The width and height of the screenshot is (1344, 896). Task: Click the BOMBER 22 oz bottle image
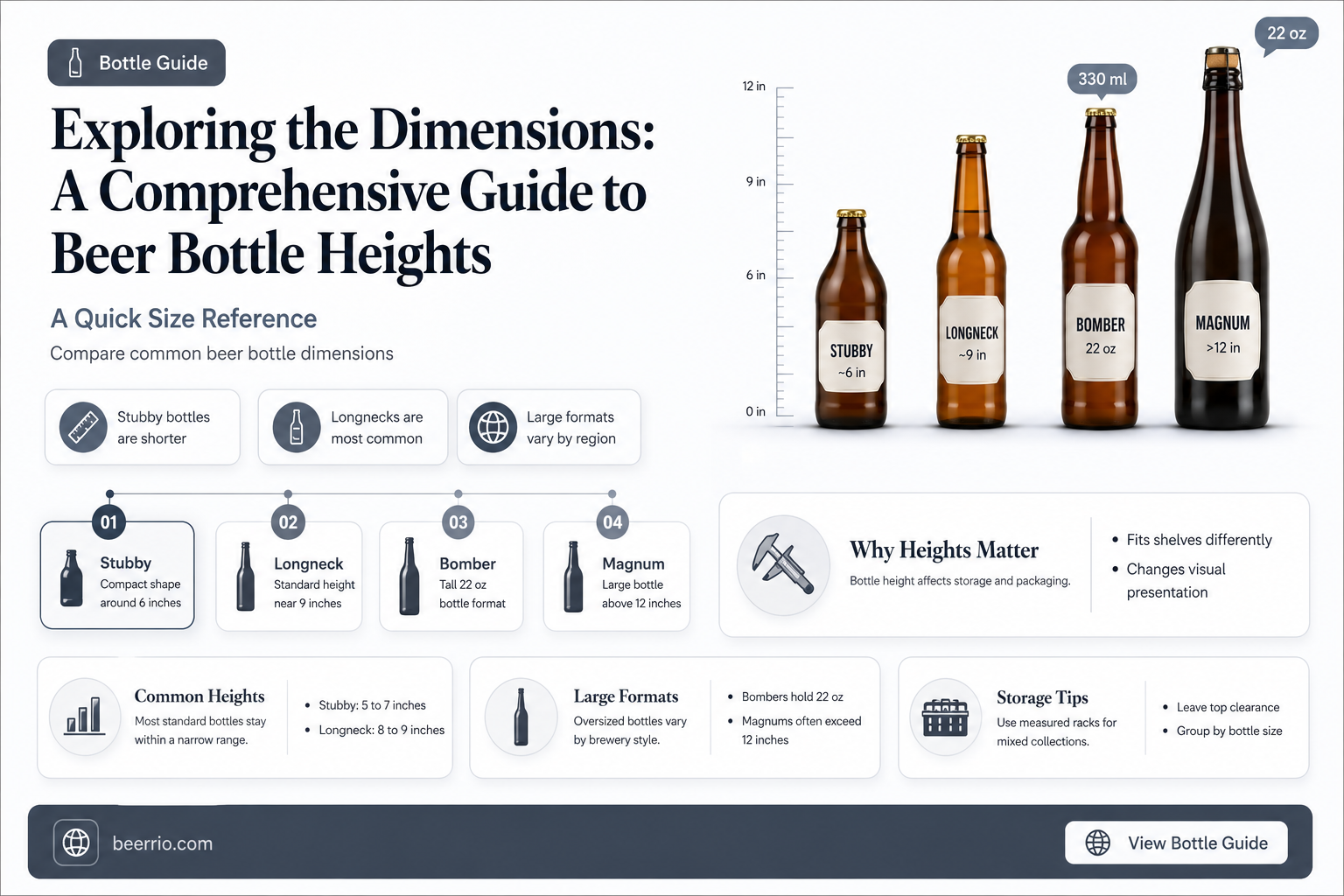[x=1100, y=269]
